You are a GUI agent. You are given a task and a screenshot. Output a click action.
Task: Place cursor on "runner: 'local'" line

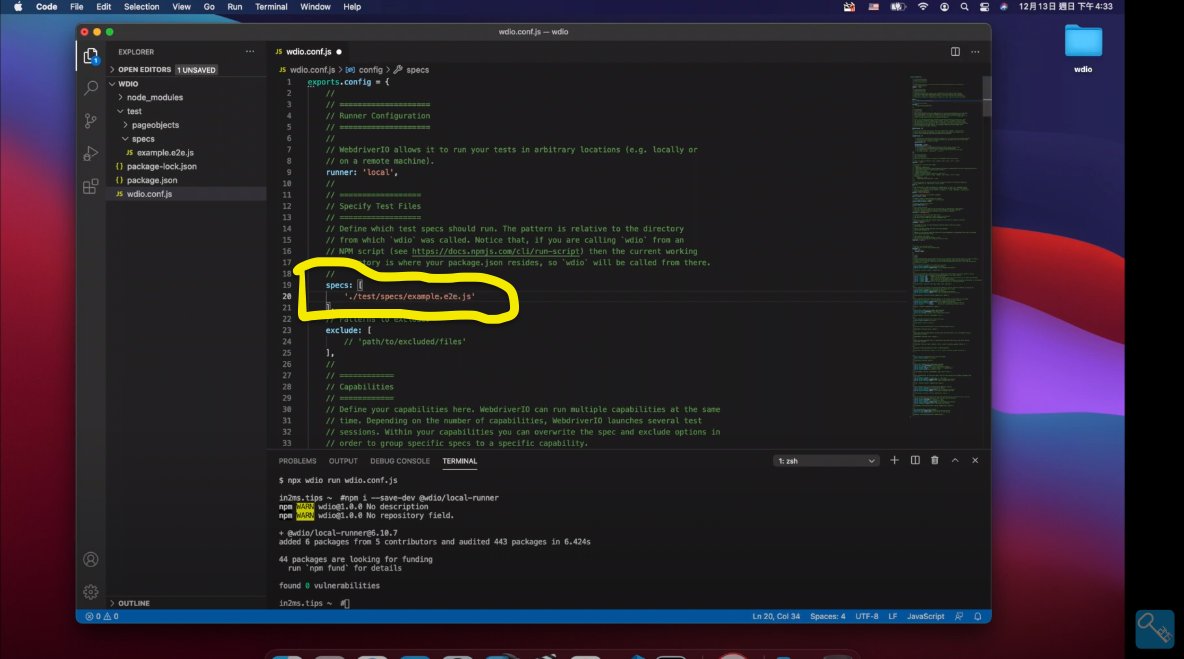(362, 172)
